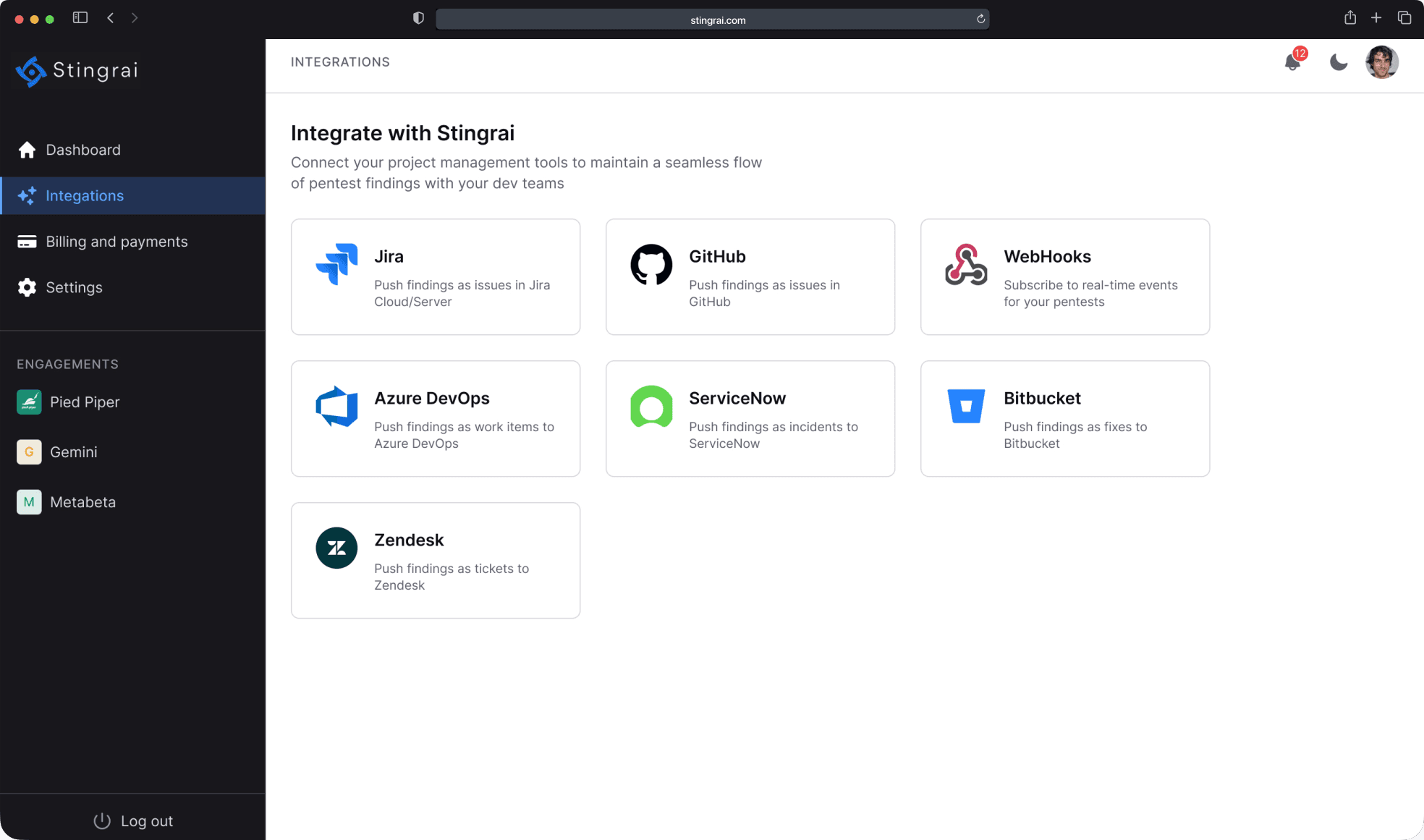The height and width of the screenshot is (840, 1424).
Task: Click the Zendesk round logo
Action: click(336, 548)
